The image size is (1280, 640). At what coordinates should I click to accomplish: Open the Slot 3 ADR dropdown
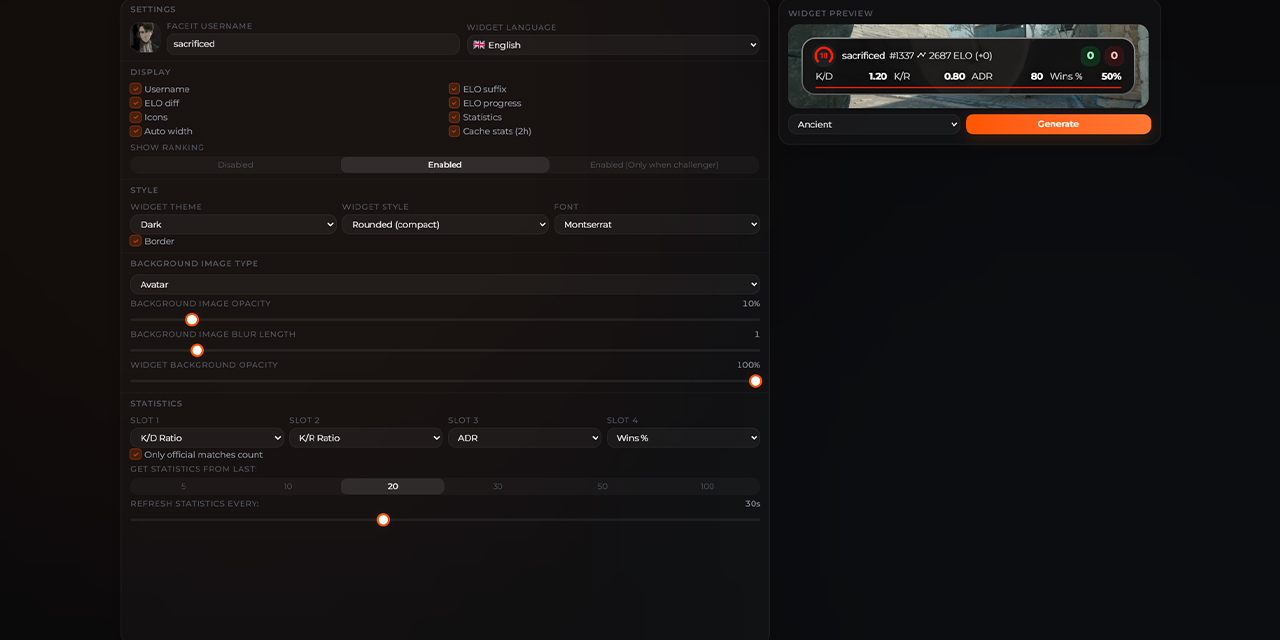tap(525, 437)
